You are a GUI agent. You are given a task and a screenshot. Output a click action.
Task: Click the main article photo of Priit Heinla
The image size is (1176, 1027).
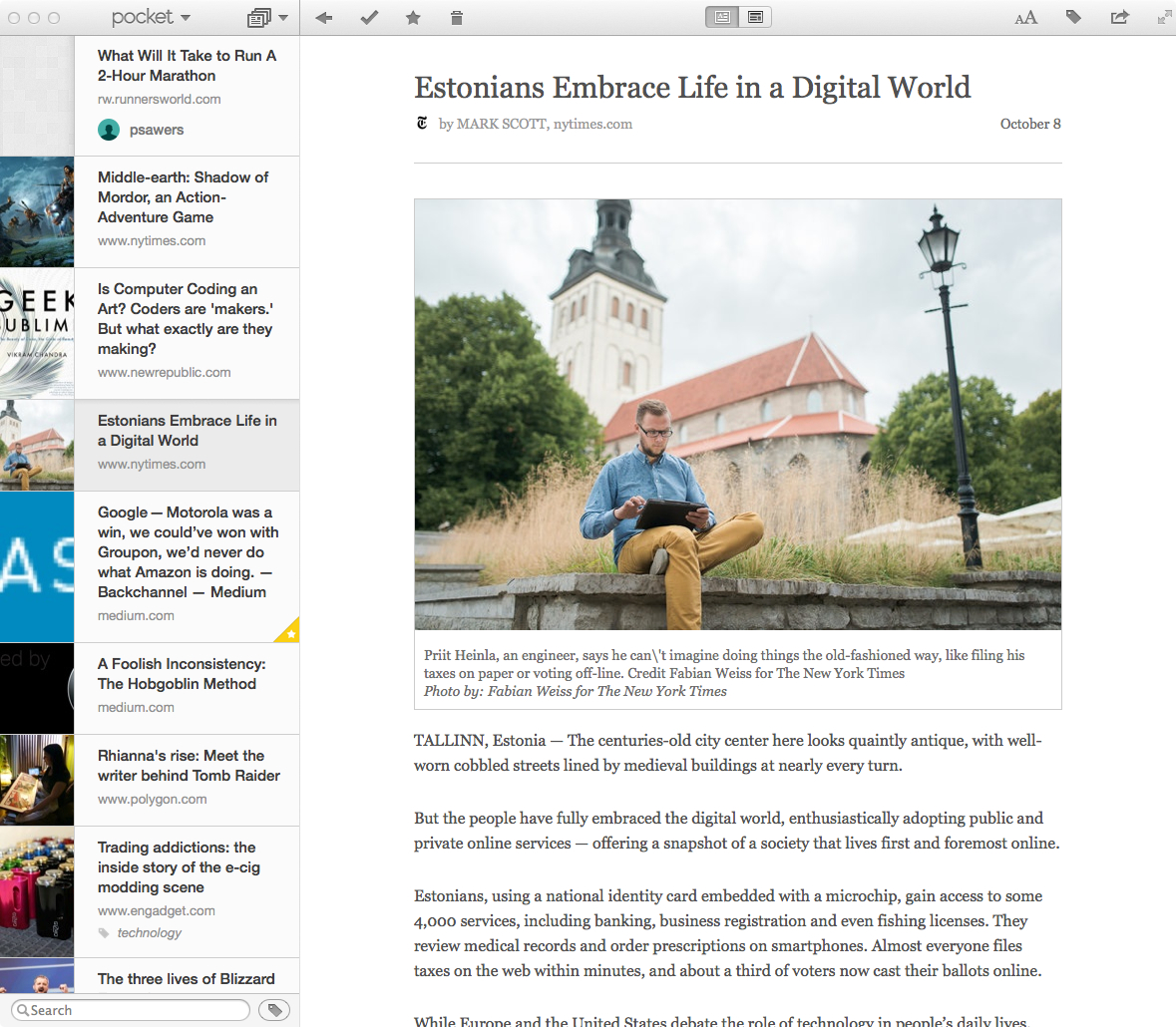738,414
